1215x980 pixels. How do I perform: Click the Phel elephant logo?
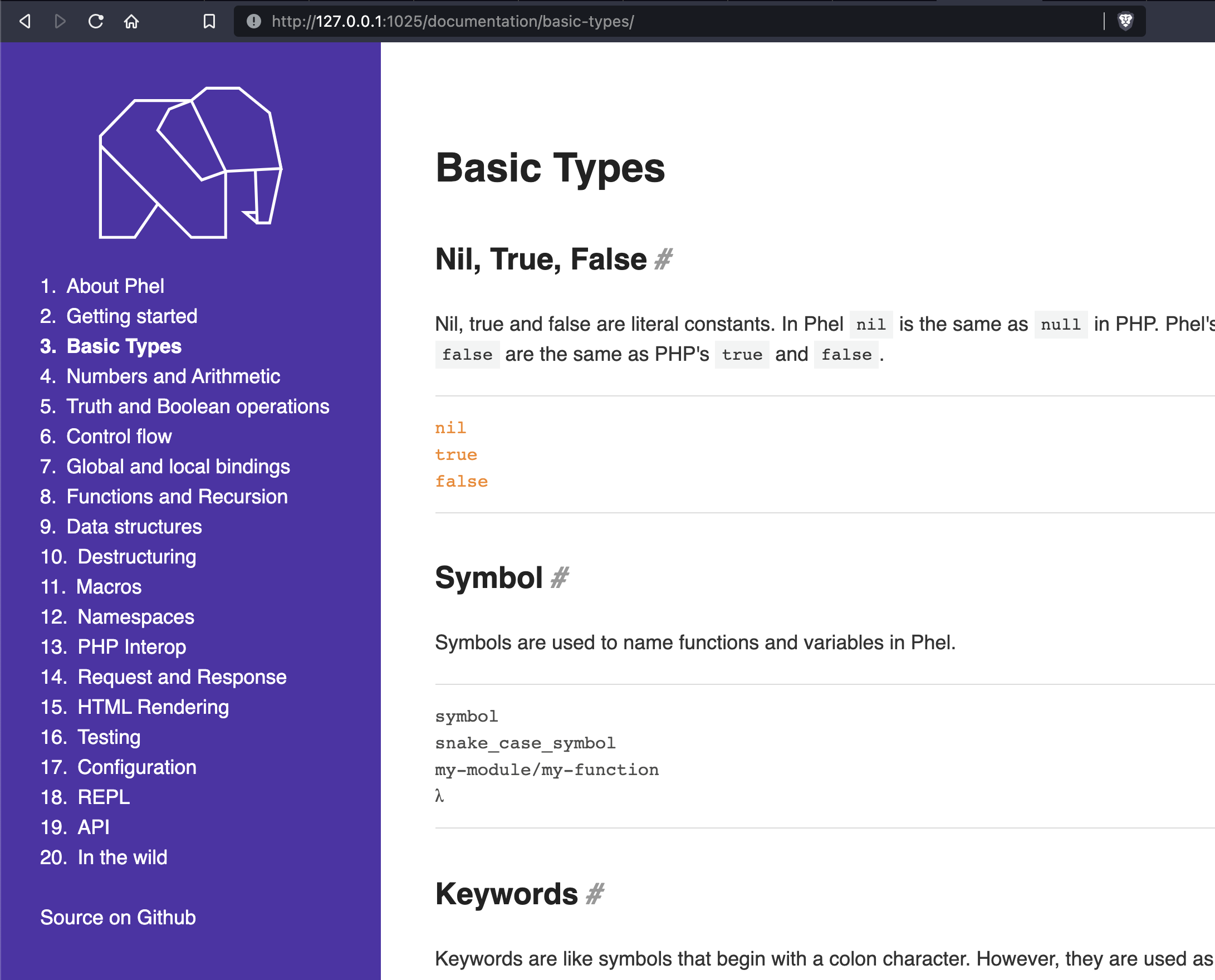190,163
